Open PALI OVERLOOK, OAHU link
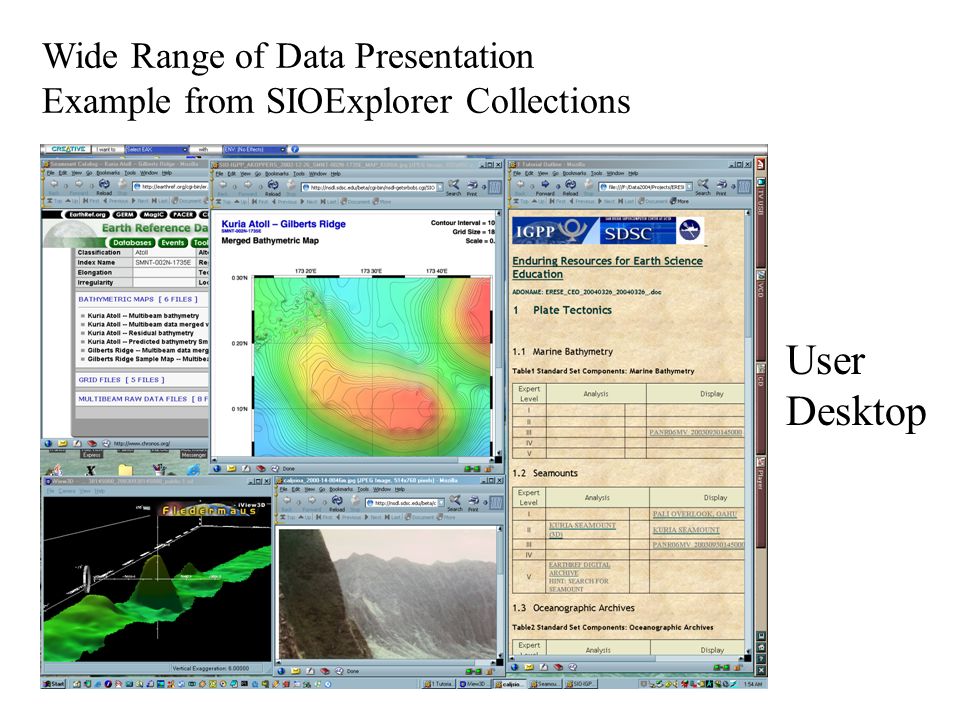Image resolution: width=960 pixels, height=720 pixels. tap(694, 514)
